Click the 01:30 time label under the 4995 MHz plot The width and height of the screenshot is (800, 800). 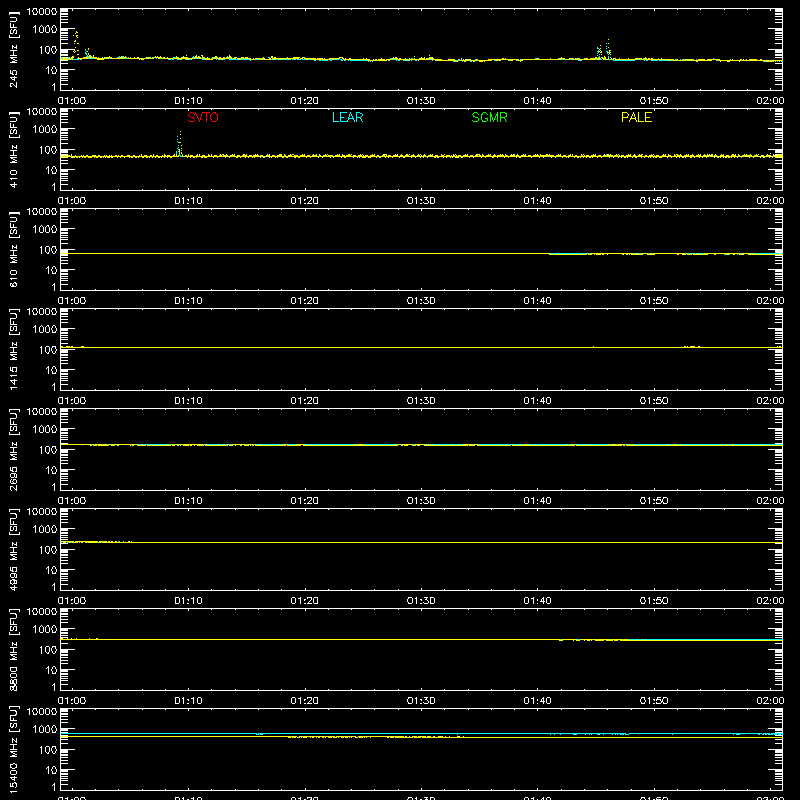pos(421,601)
